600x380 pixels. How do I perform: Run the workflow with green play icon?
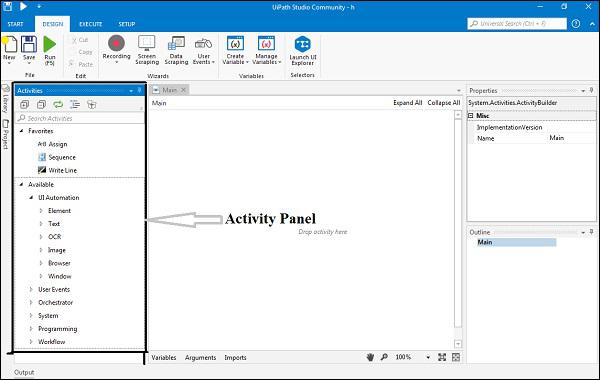[x=49, y=44]
